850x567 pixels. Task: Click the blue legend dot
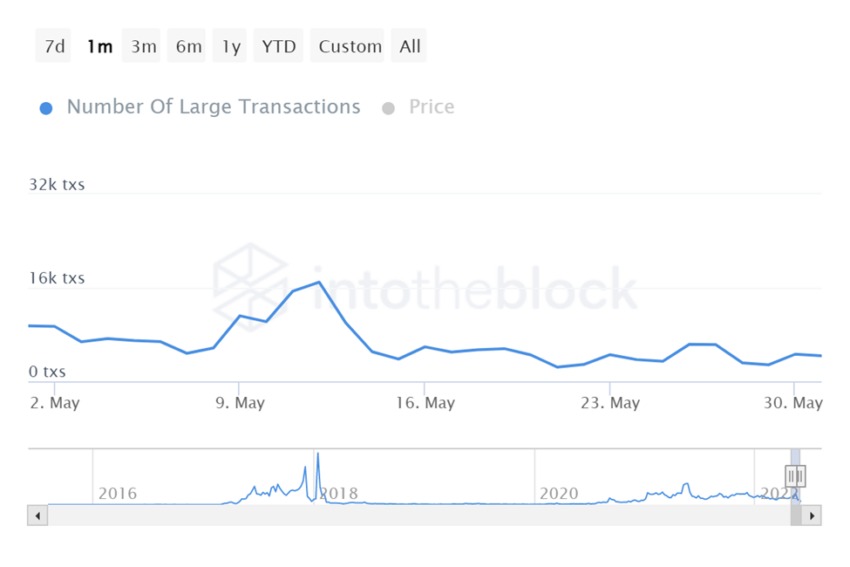coord(46,108)
